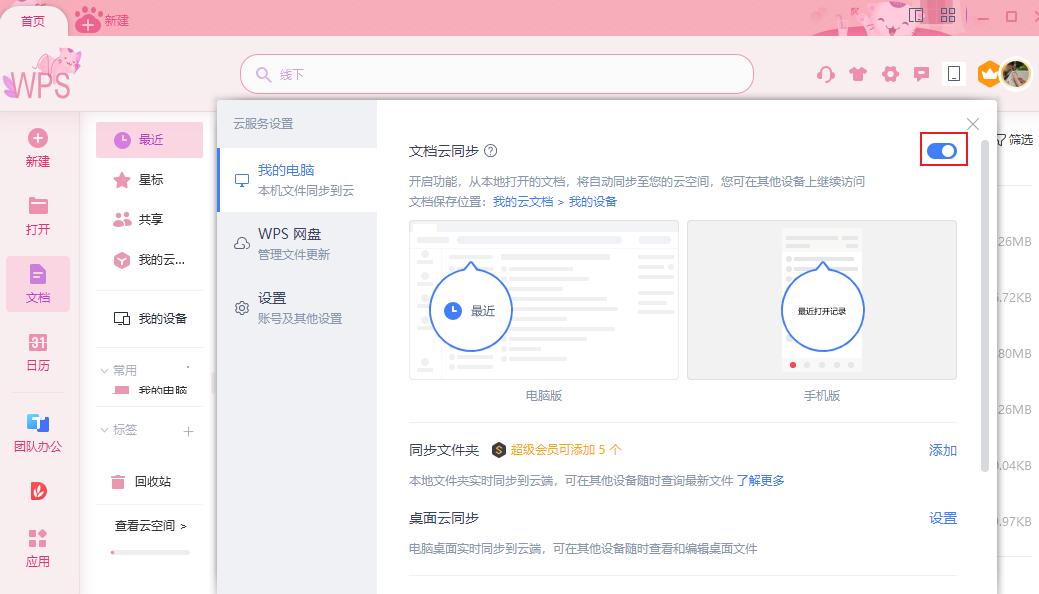This screenshot has height=594, width=1039.
Task: Open the 筛选 filter dropdown
Action: click(x=1018, y=140)
